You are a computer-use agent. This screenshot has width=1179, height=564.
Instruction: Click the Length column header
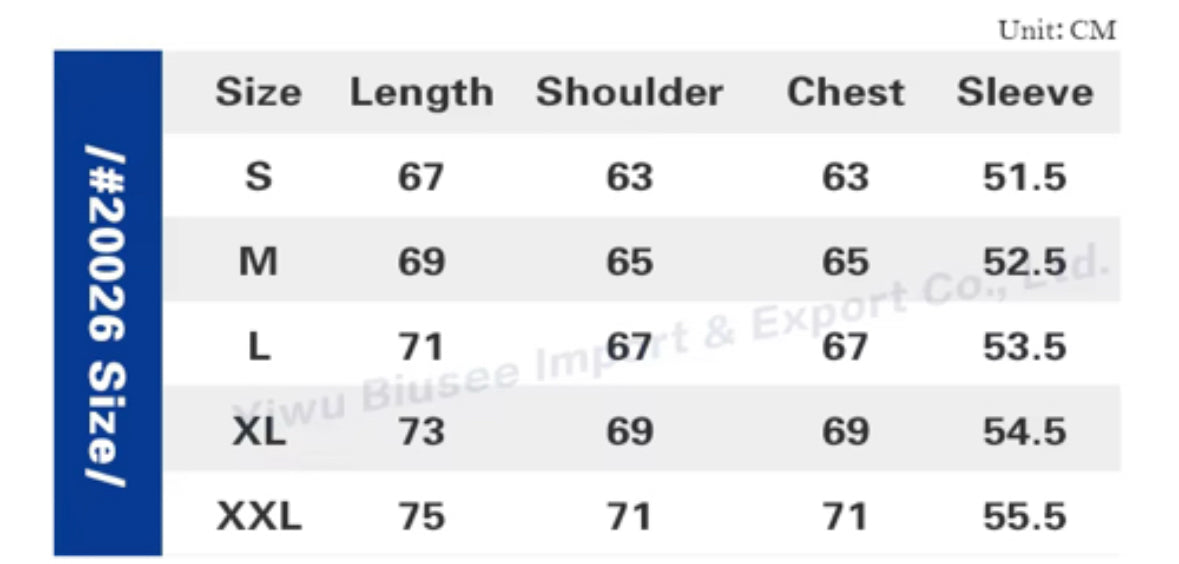pos(421,93)
